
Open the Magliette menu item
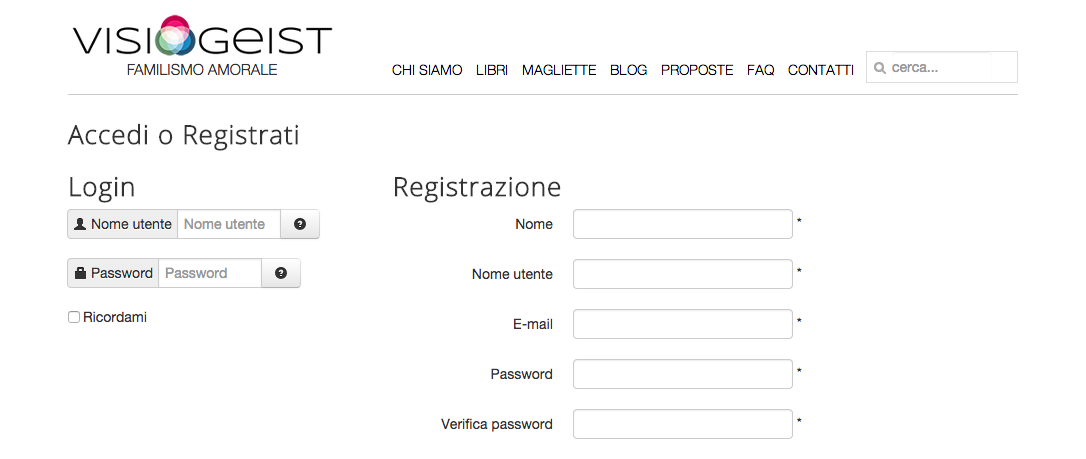coord(559,70)
